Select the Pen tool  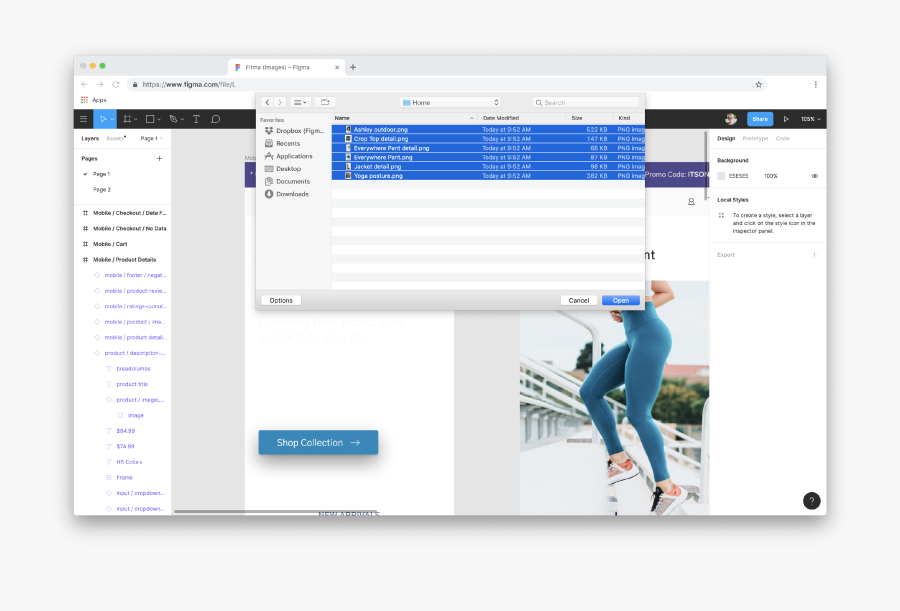click(173, 119)
